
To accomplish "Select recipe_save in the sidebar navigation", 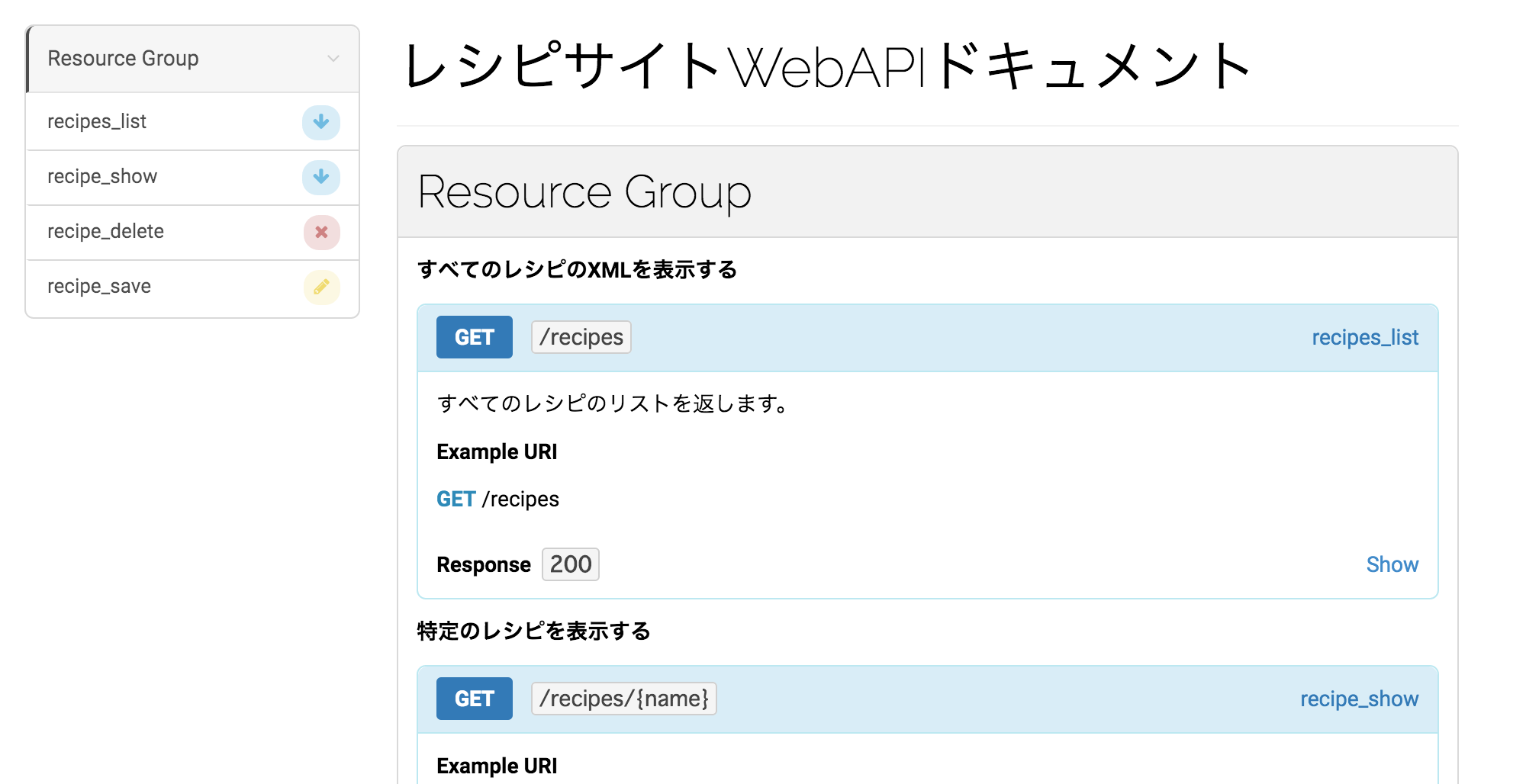I will point(98,286).
